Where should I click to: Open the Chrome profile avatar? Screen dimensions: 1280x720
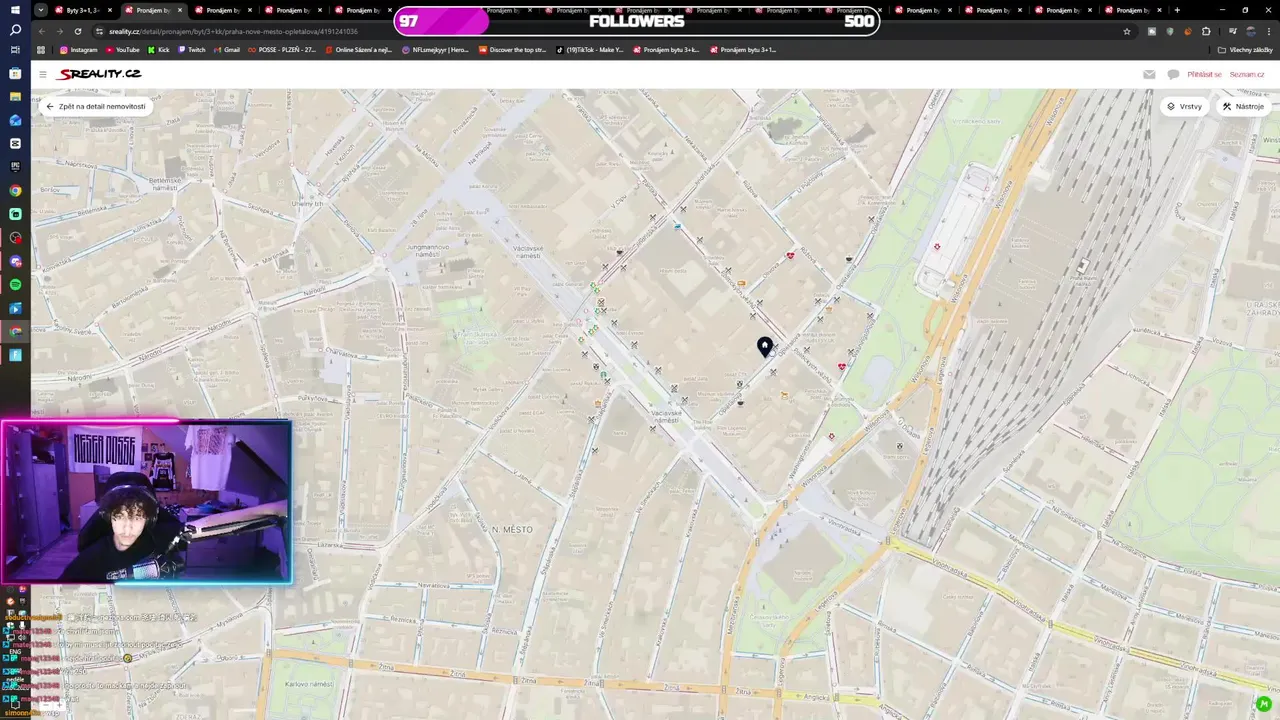tap(1250, 31)
